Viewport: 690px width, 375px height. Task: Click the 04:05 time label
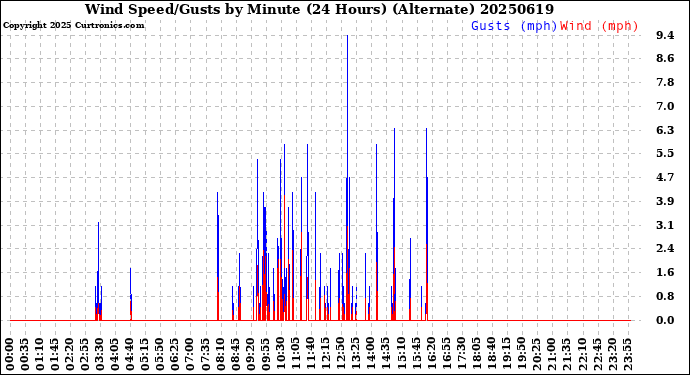tap(115, 355)
